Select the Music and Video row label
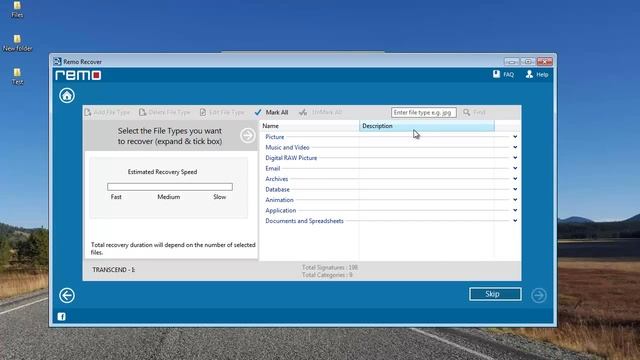This screenshot has height=360, width=640. (x=287, y=147)
